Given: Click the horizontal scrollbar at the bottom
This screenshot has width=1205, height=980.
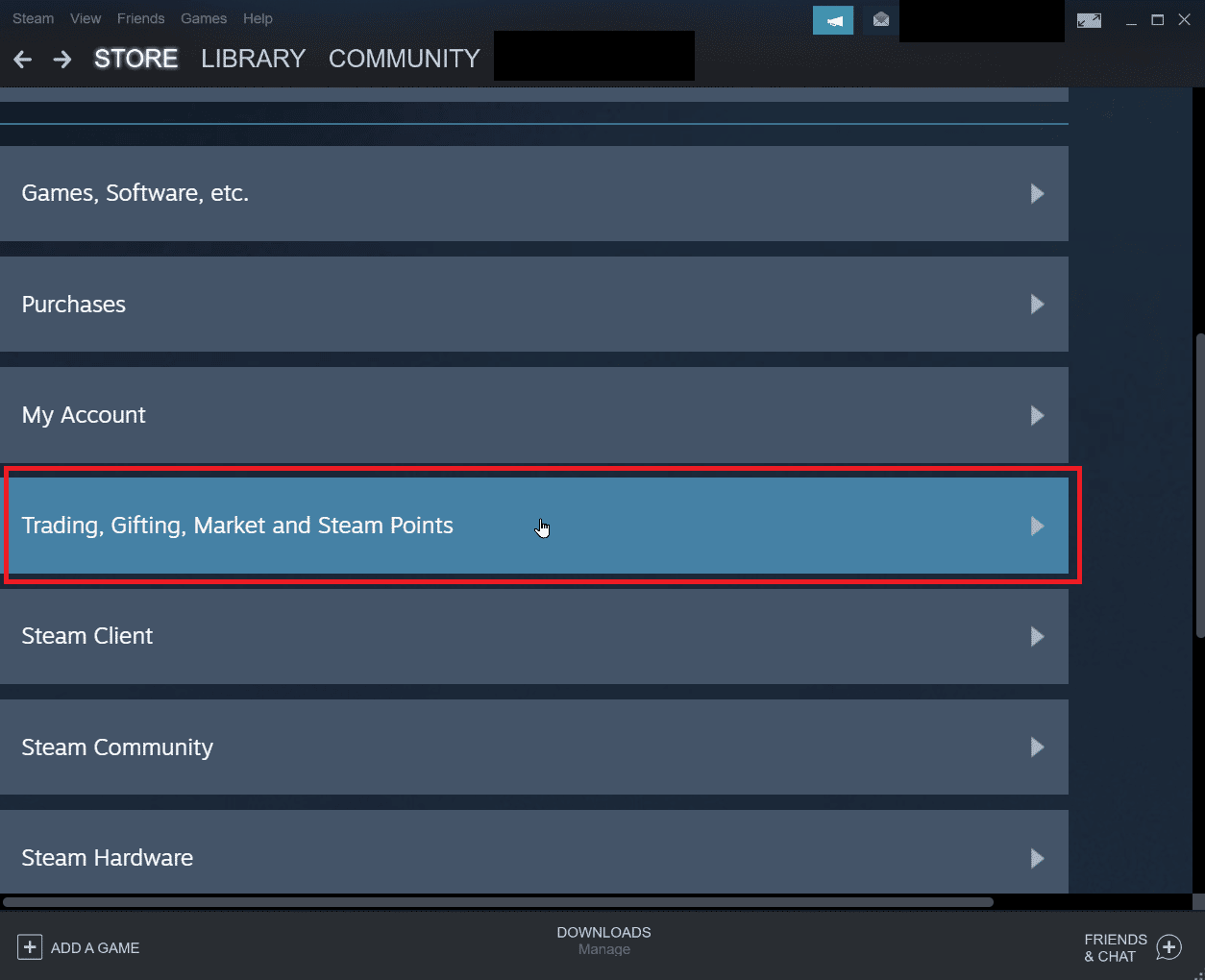Looking at the screenshot, I should click(x=500, y=901).
